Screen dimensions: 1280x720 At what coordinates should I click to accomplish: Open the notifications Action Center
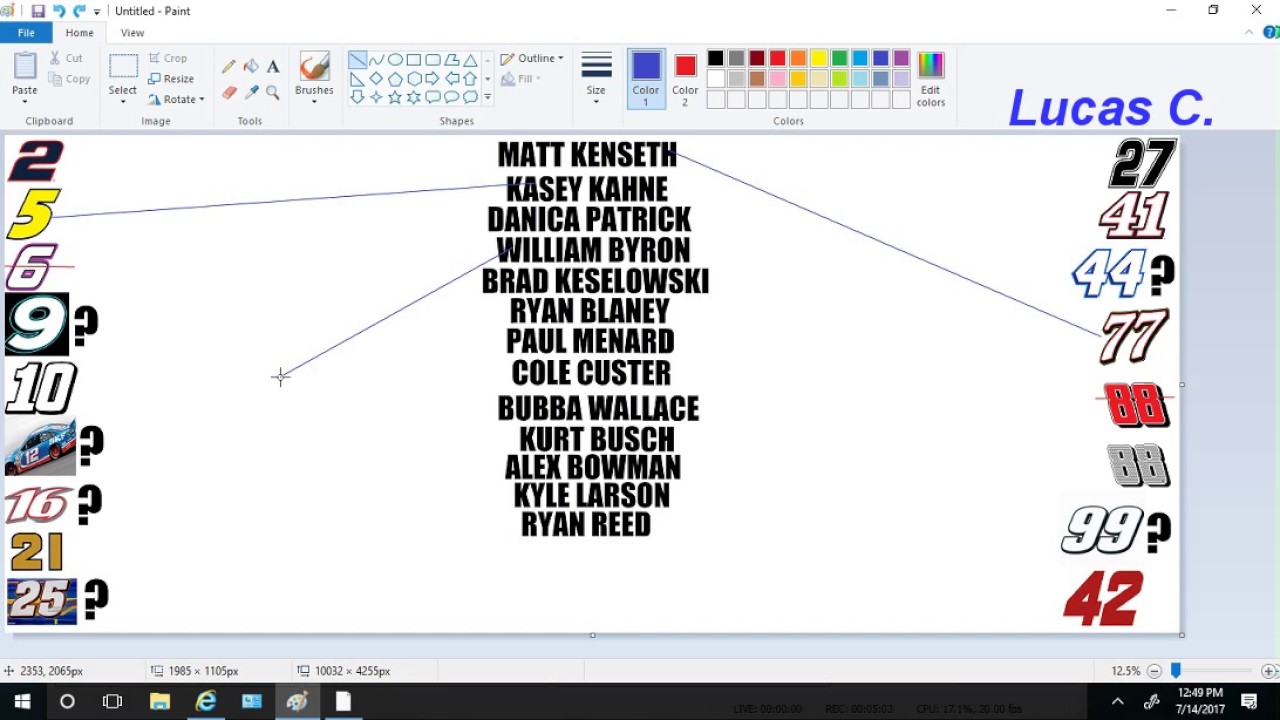1249,702
